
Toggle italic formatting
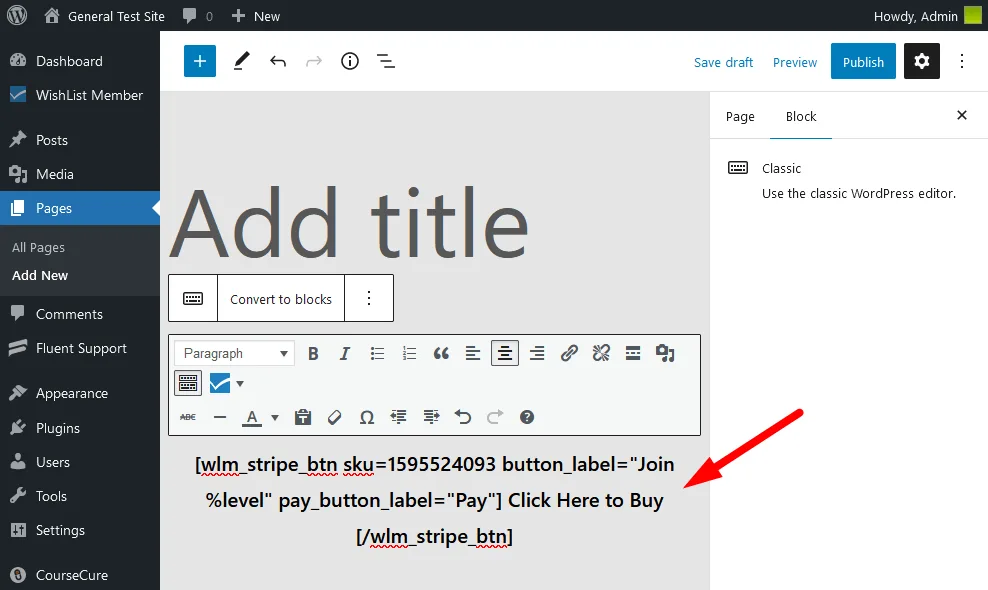tap(345, 354)
